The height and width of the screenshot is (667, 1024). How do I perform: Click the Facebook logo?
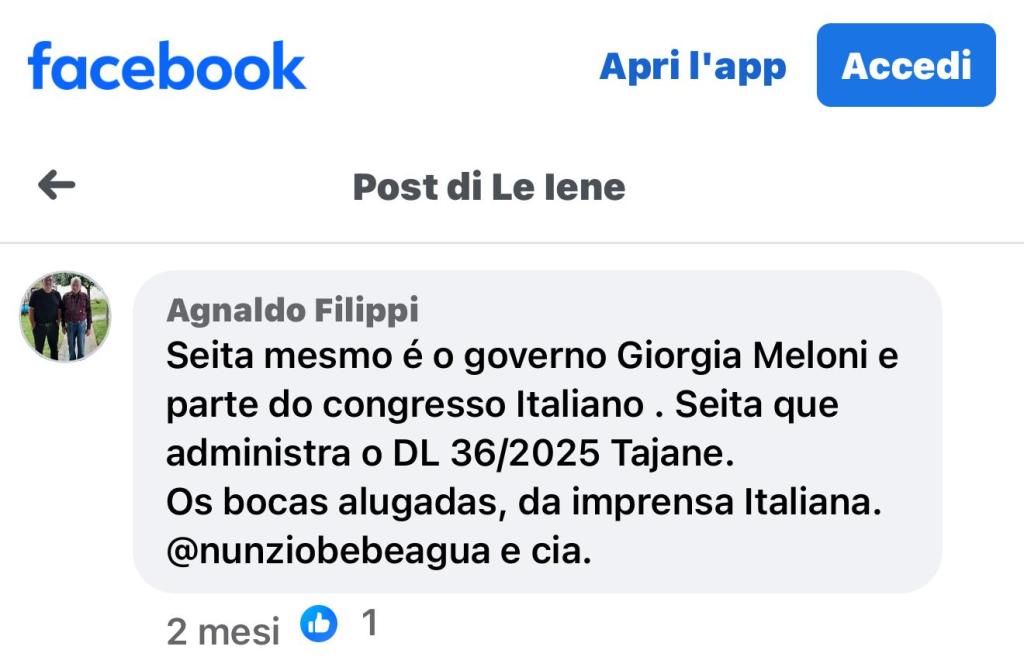(x=167, y=66)
